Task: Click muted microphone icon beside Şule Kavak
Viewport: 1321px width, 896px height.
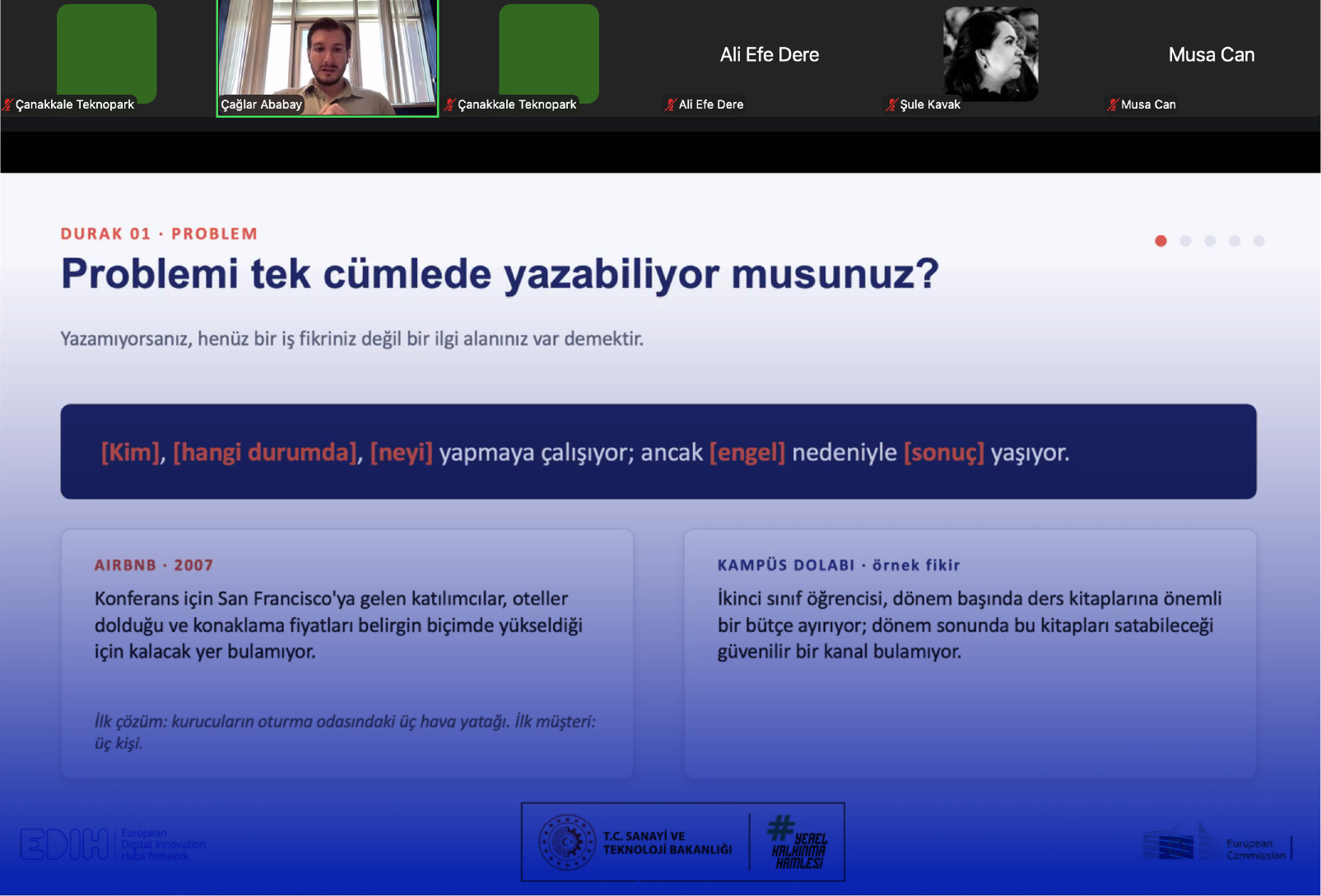Action: [891, 104]
